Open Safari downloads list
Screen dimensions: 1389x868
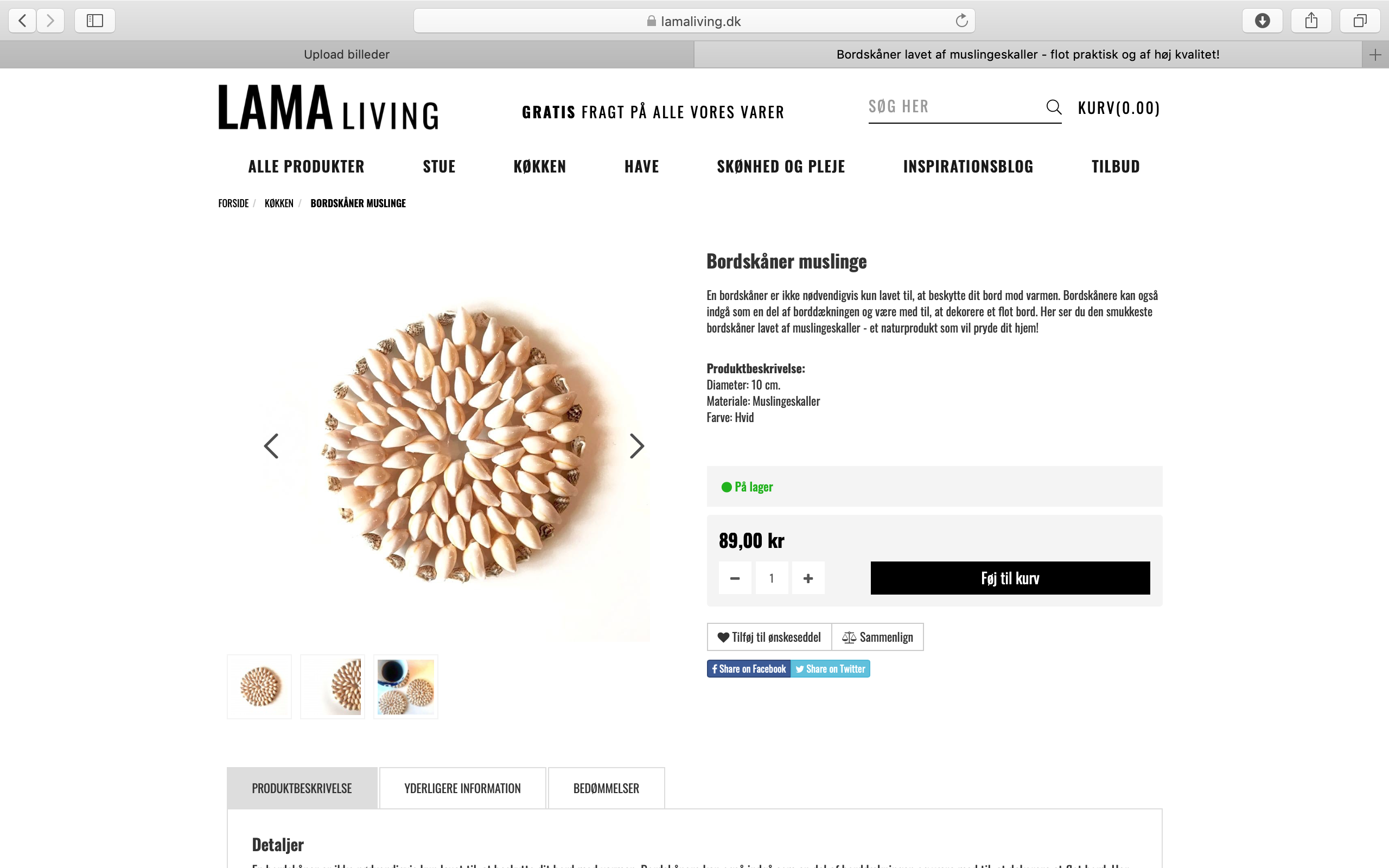pos(1262,21)
